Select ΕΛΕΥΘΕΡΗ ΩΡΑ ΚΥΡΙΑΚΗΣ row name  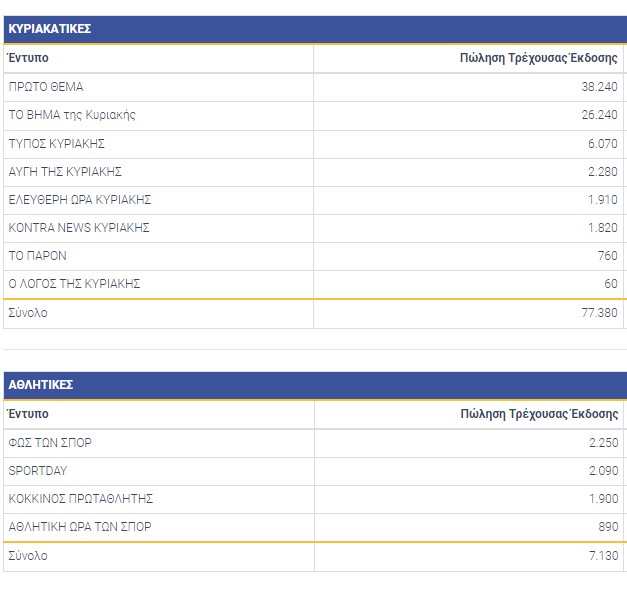(80, 200)
